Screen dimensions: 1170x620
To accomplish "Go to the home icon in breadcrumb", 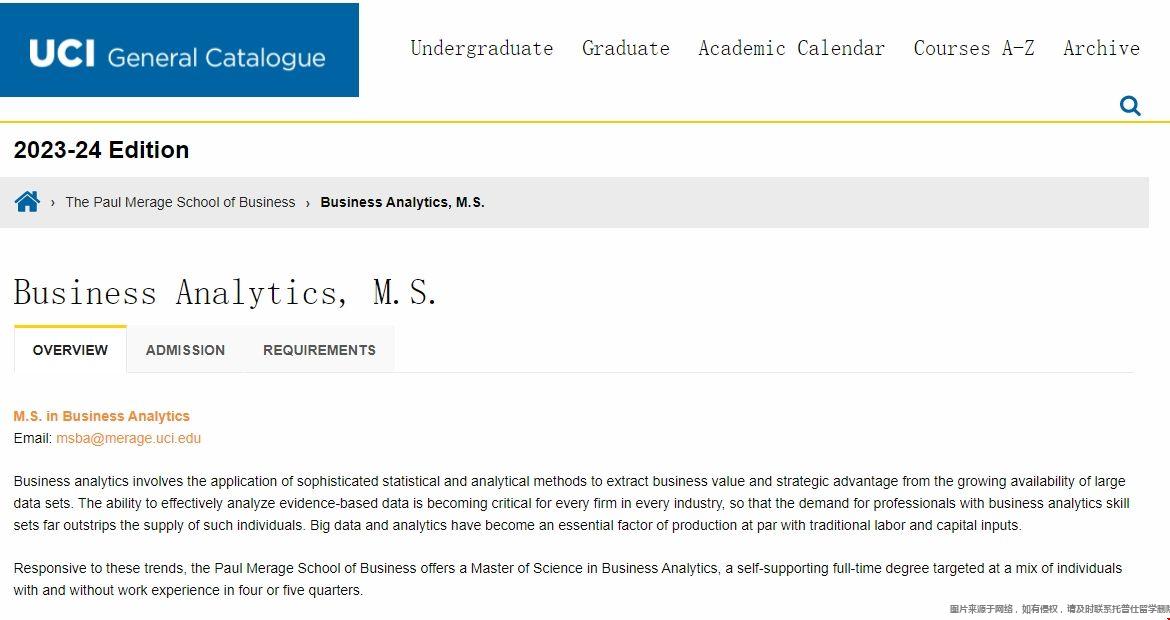I will tap(27, 201).
